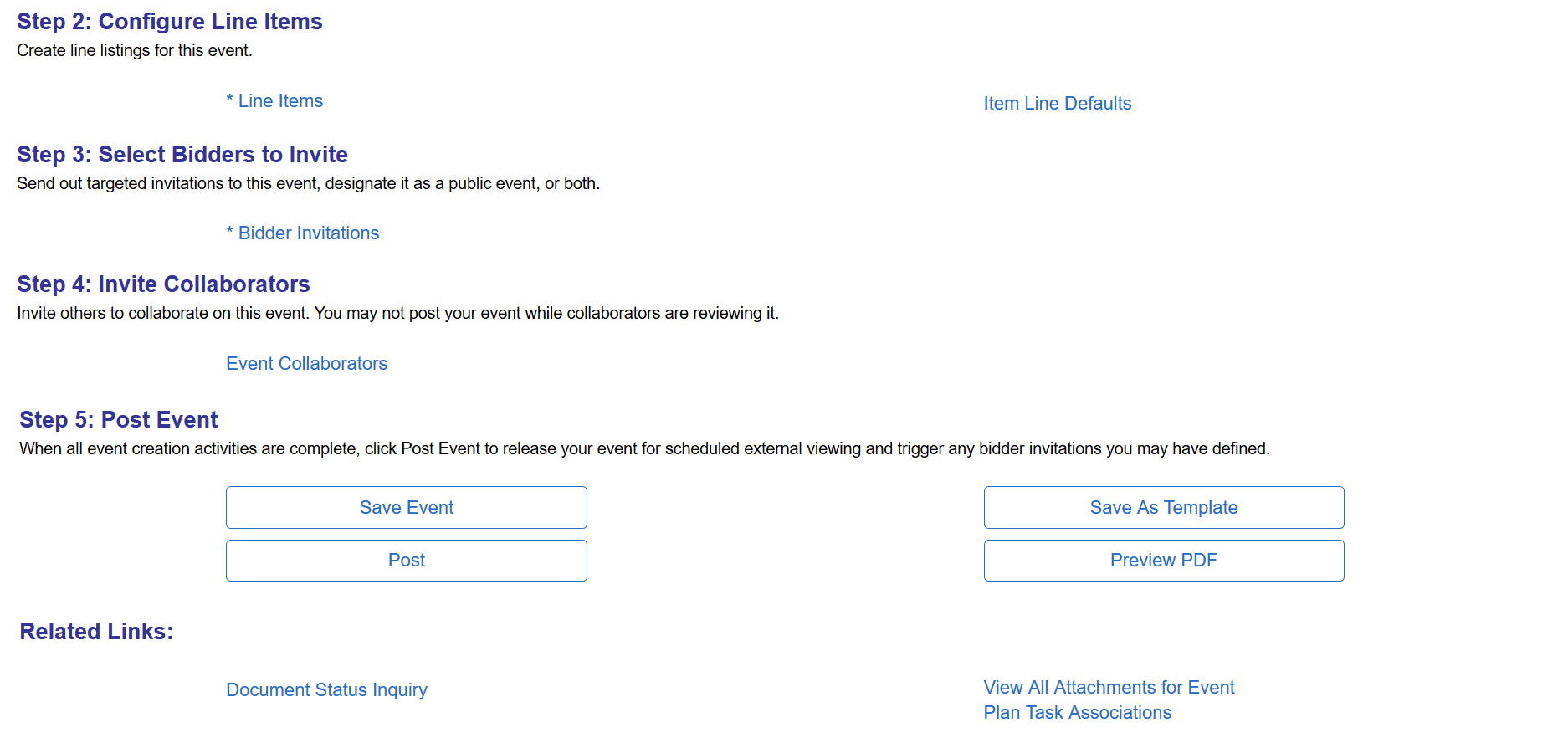Click the Preview PDF button

[1164, 561]
